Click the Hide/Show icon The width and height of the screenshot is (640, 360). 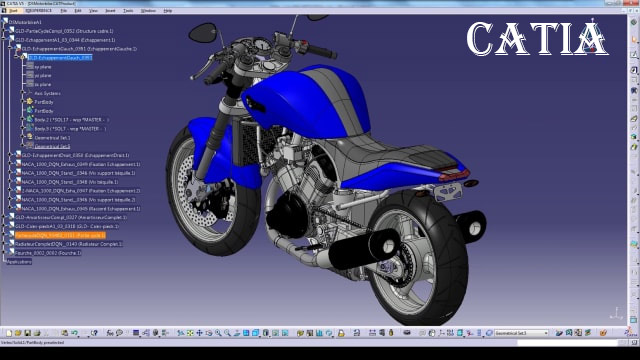pos(276,333)
